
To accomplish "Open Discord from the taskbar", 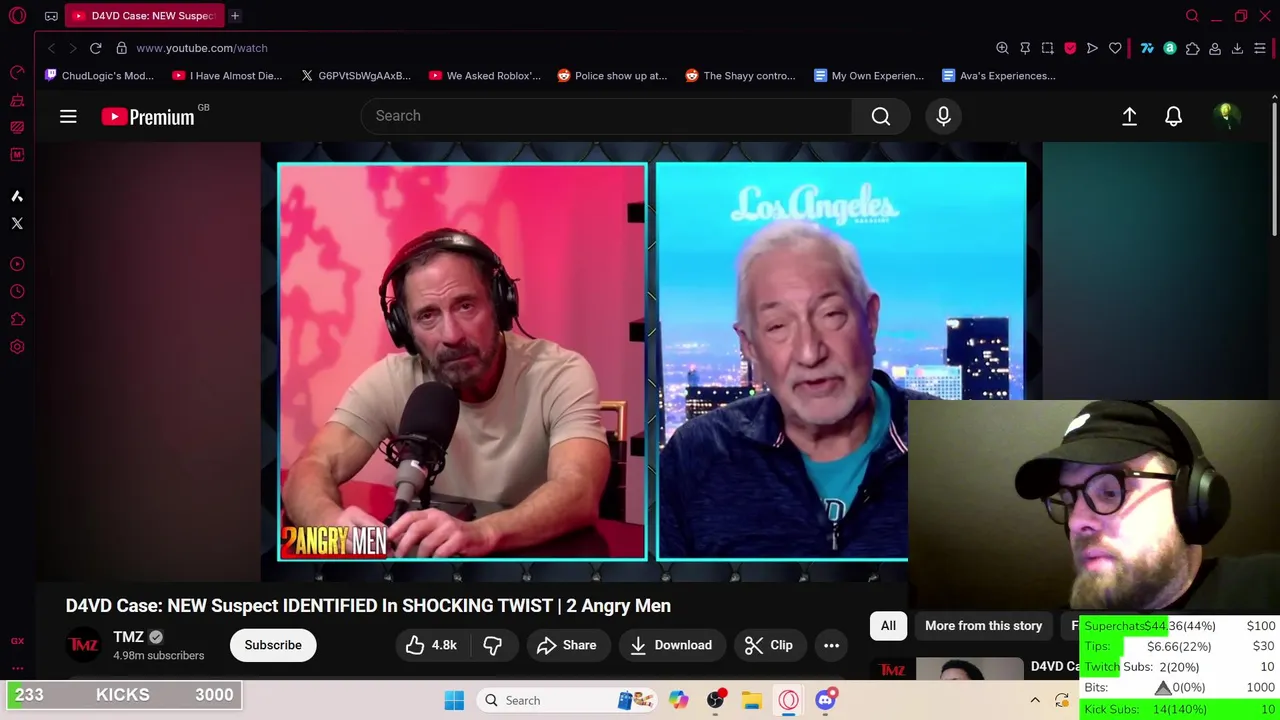I will (x=826, y=700).
